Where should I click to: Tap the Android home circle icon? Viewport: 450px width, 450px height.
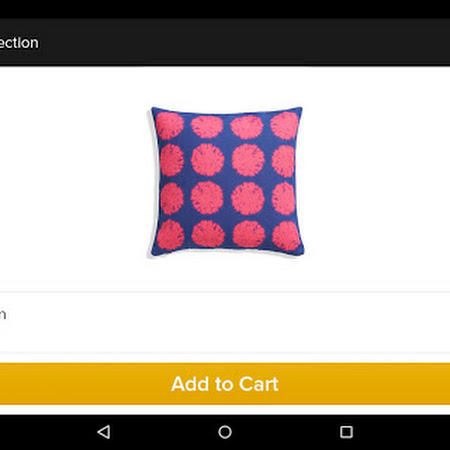(225, 432)
